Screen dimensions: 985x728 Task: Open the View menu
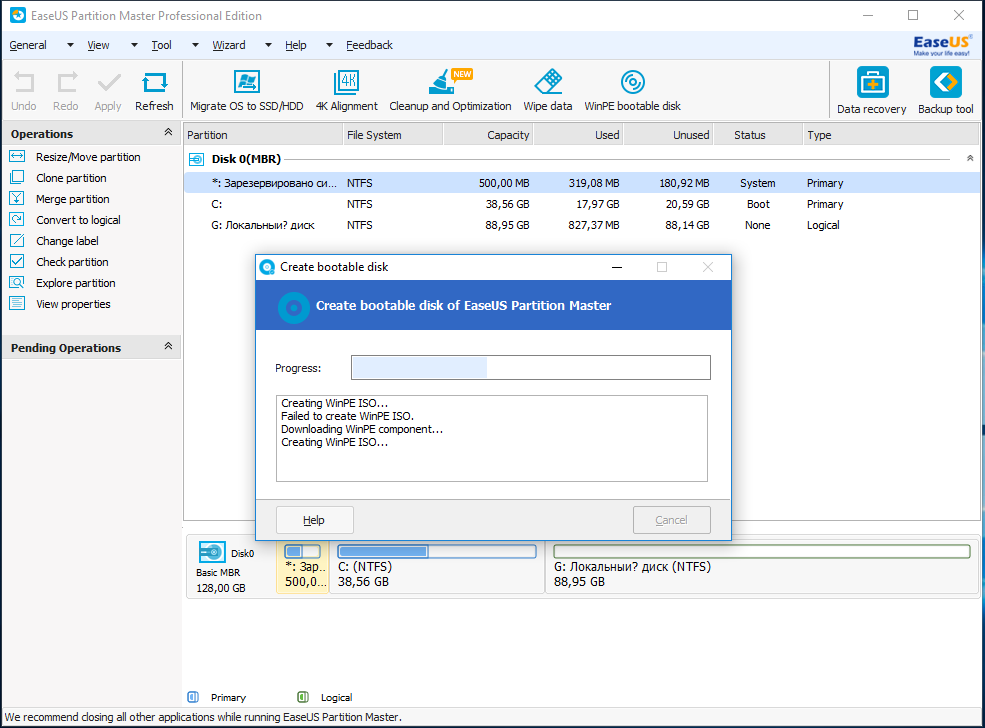pyautogui.click(x=98, y=45)
